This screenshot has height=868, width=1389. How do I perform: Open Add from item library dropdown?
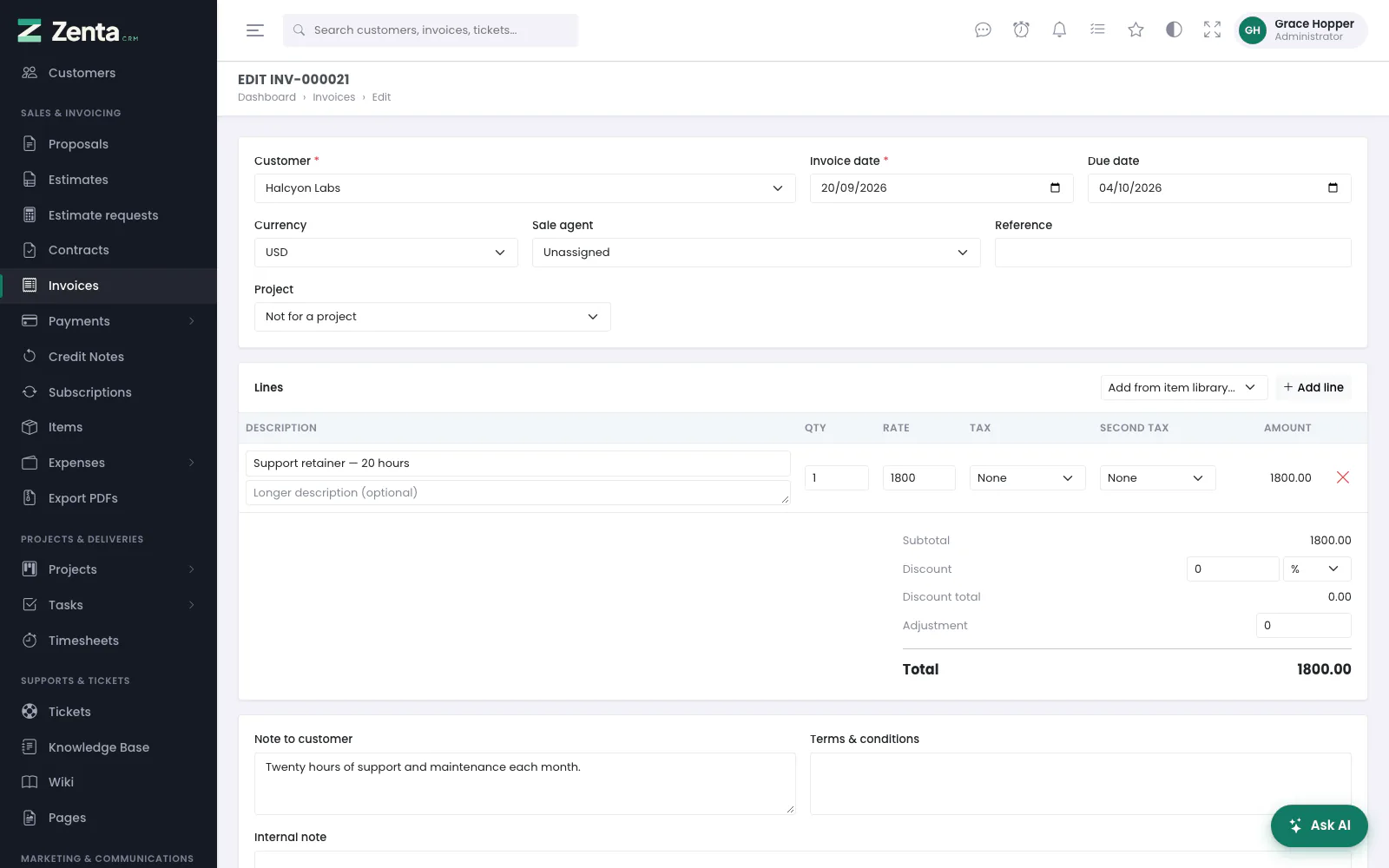[x=1183, y=387]
